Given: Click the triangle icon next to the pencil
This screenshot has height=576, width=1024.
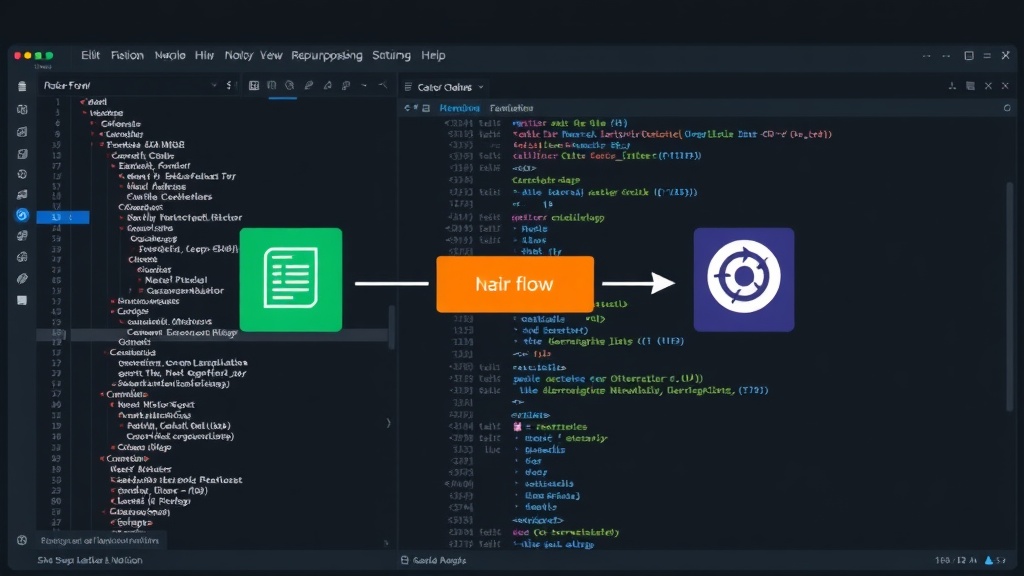Looking at the screenshot, I should (x=328, y=86).
